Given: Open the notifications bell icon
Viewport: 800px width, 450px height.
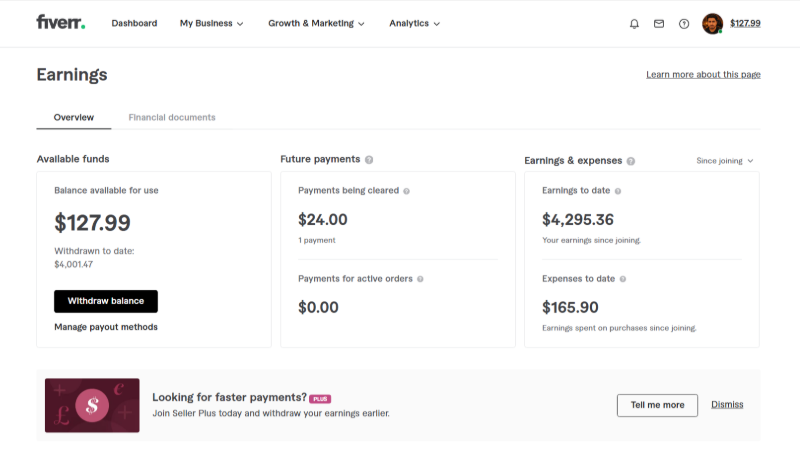Looking at the screenshot, I should coord(634,24).
